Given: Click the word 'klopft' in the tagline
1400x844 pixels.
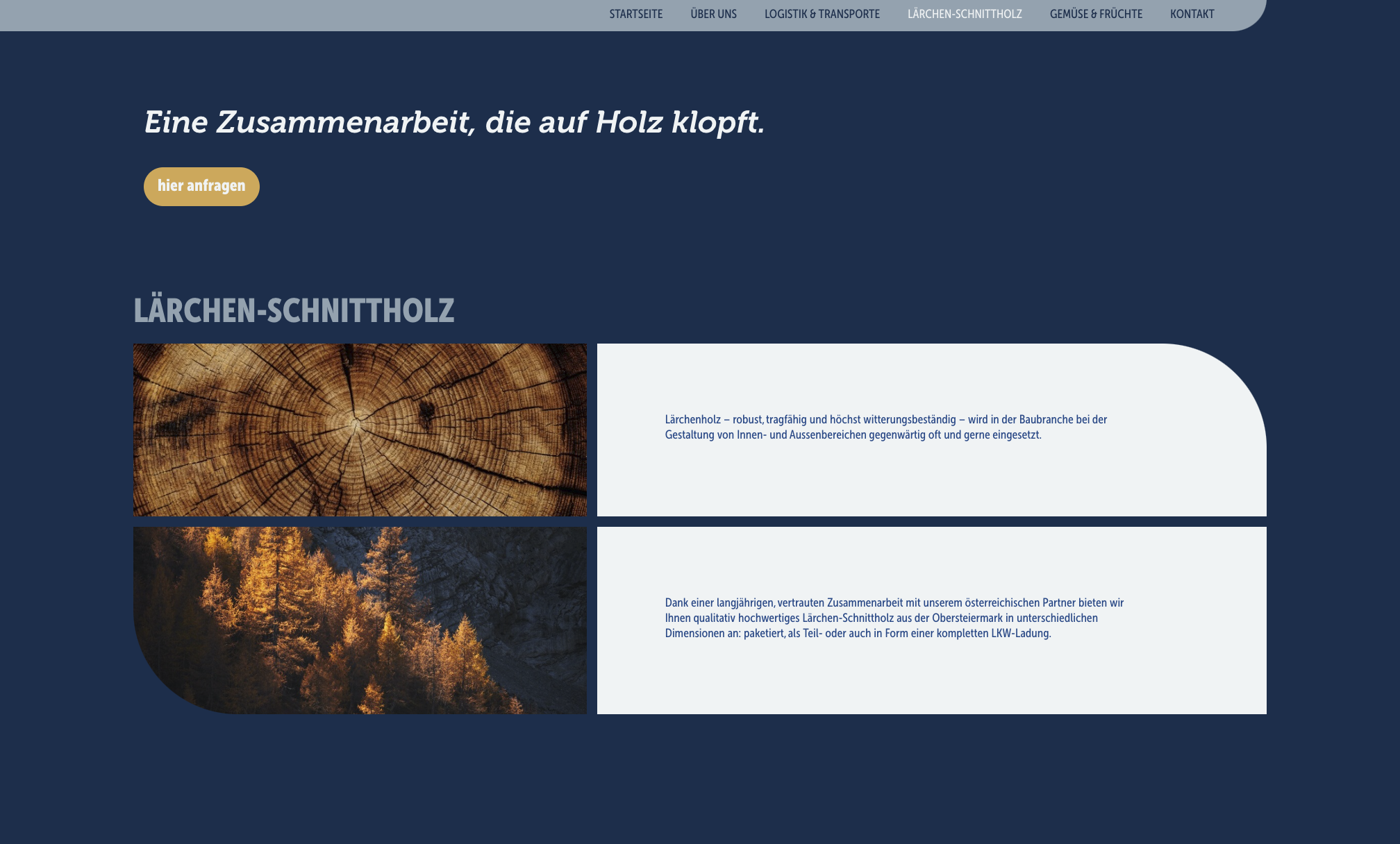Looking at the screenshot, I should (x=717, y=123).
